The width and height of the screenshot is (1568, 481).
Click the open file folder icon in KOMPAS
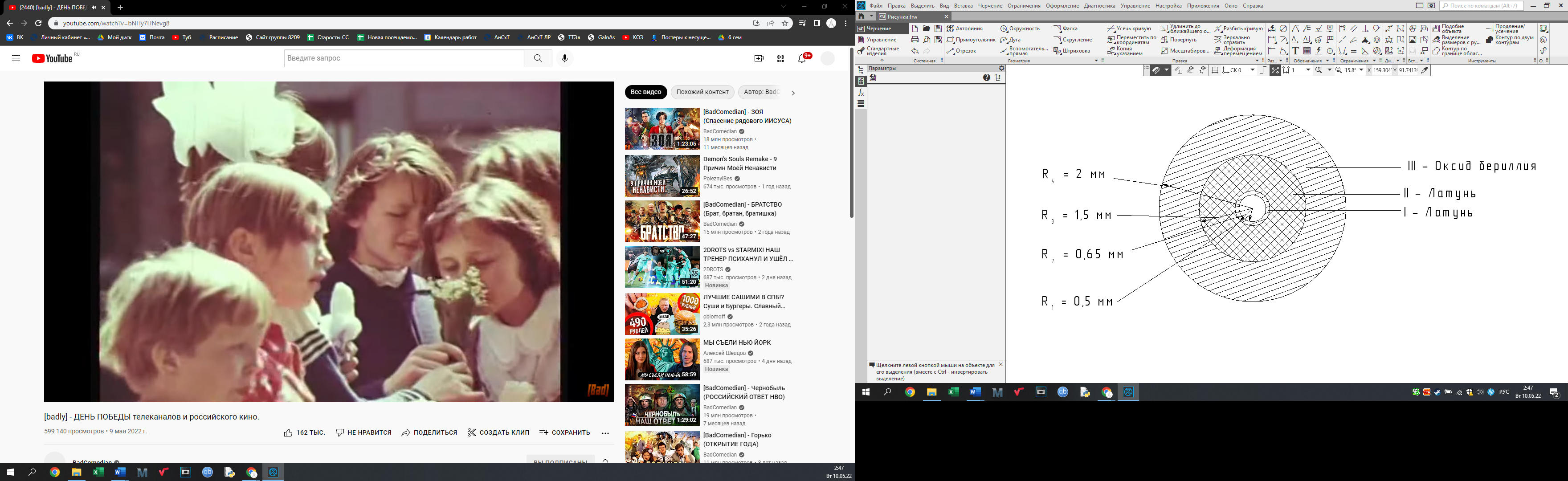coord(927,29)
